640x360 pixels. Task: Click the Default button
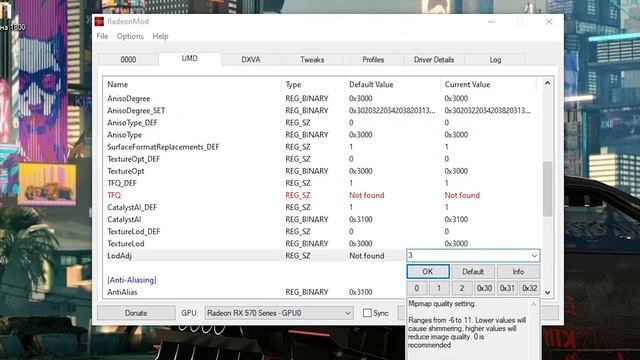point(473,272)
